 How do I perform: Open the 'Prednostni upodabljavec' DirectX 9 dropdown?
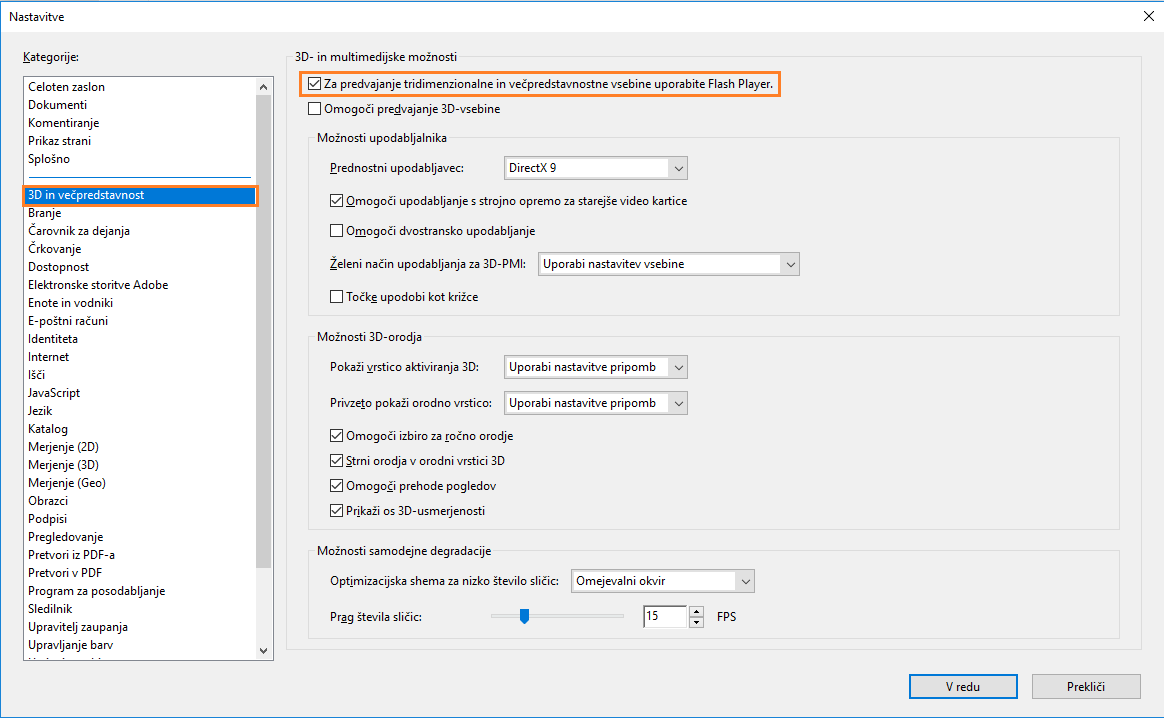click(595, 168)
